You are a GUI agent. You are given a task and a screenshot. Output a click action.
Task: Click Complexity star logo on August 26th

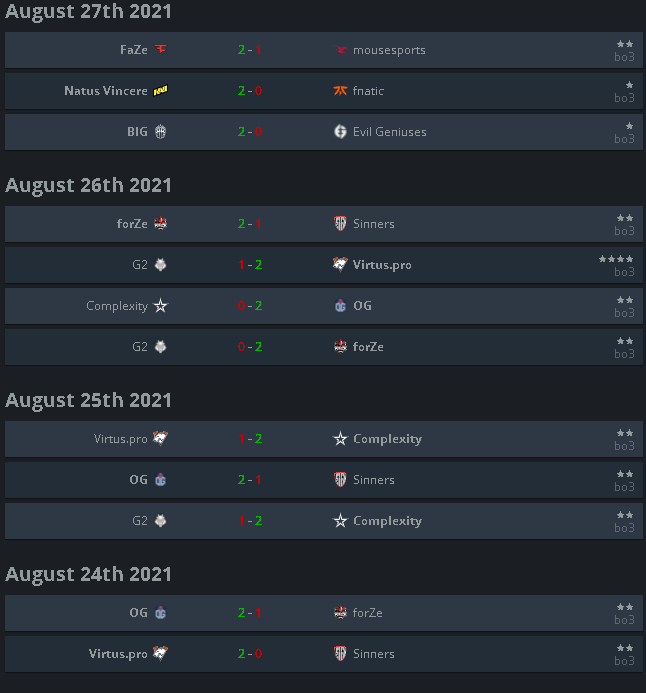[x=160, y=305]
